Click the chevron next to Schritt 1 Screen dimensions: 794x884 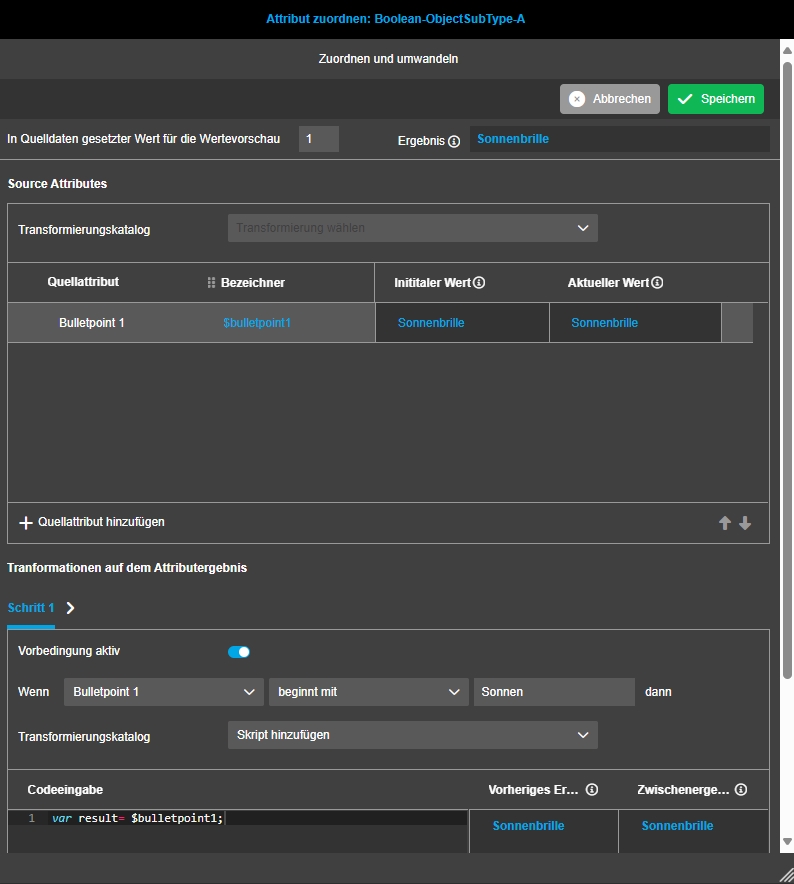coord(70,608)
